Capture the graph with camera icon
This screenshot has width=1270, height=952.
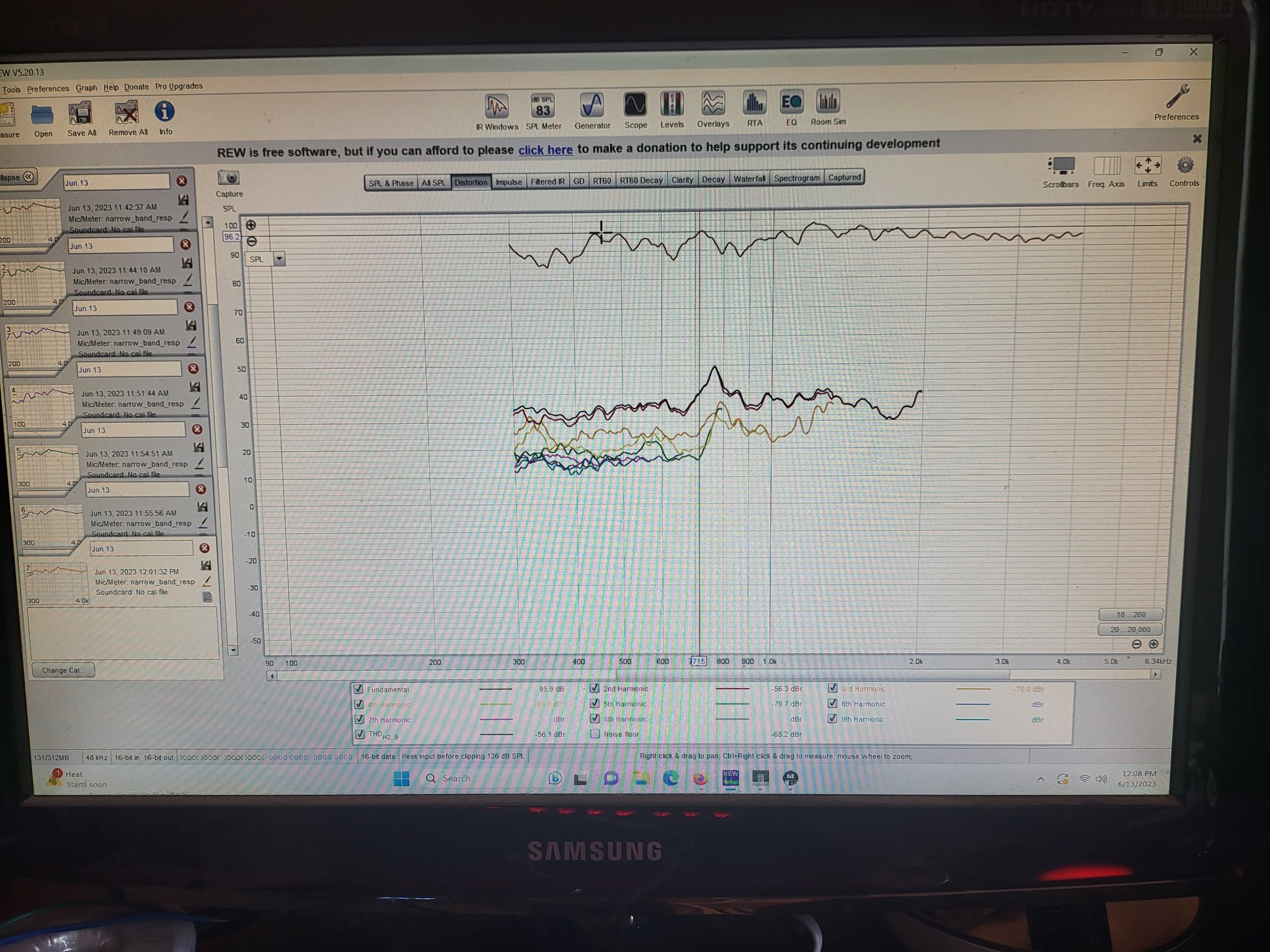pyautogui.click(x=228, y=178)
